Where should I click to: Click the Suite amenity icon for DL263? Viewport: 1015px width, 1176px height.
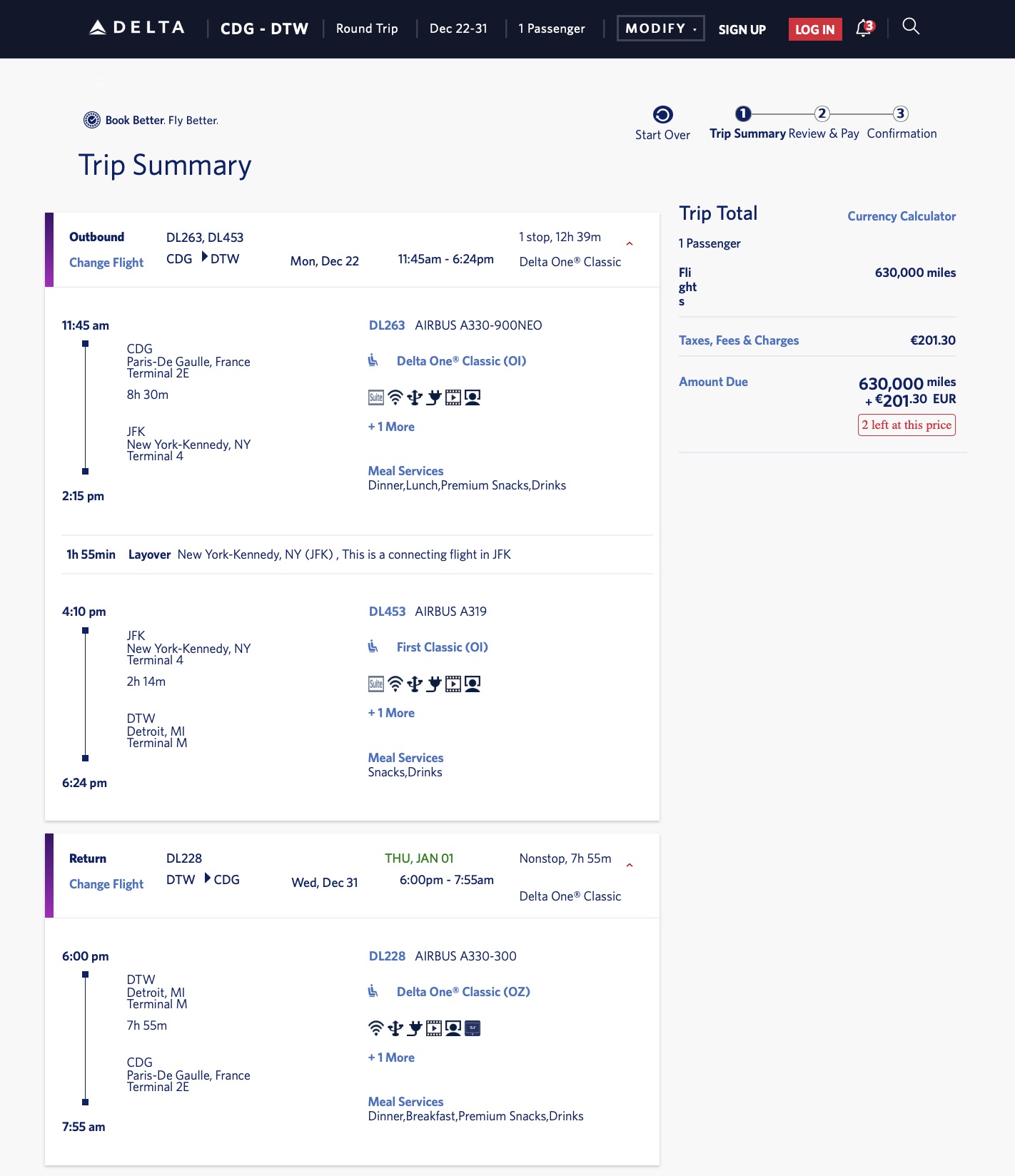[x=376, y=397]
